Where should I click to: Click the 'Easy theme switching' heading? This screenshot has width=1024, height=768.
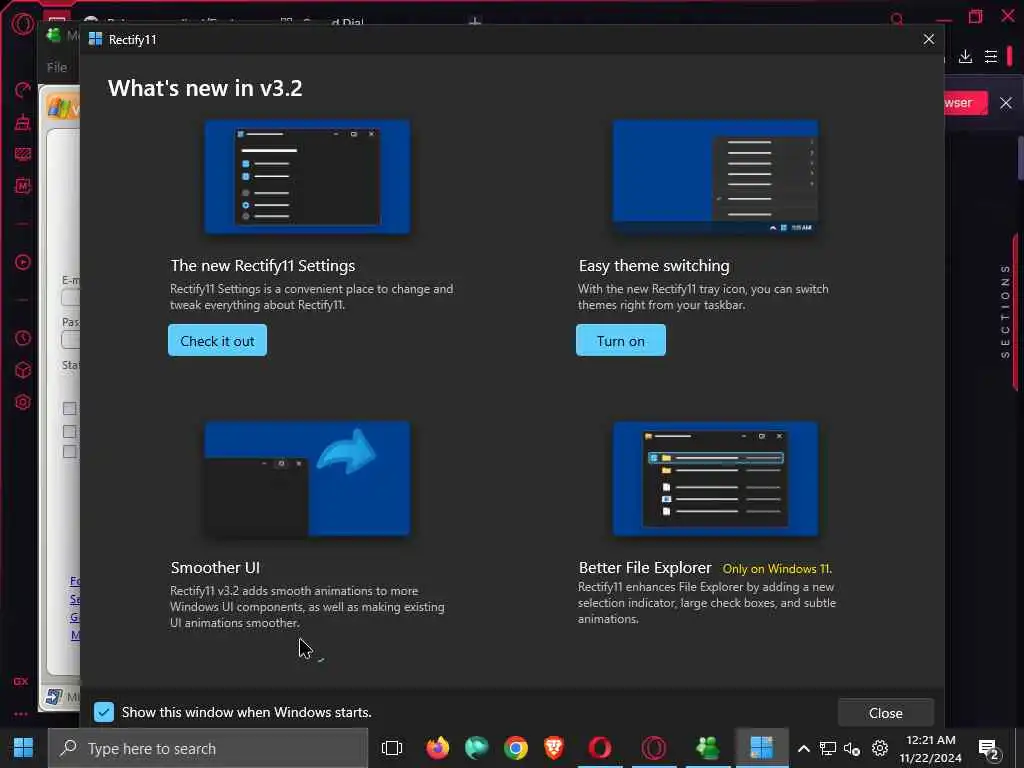(x=654, y=266)
